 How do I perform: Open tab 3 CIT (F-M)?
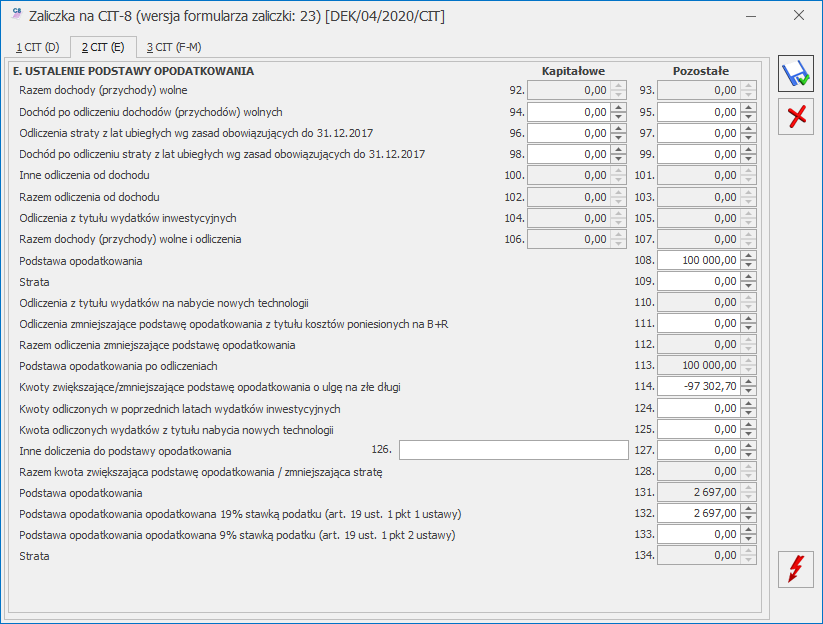point(174,46)
